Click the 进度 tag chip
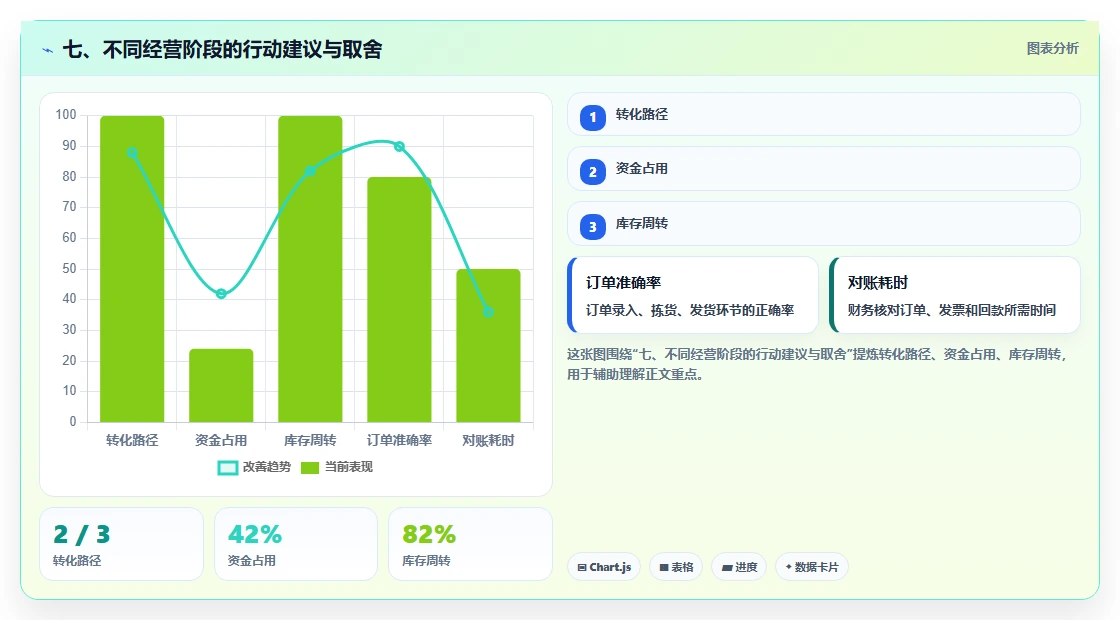 pos(739,567)
